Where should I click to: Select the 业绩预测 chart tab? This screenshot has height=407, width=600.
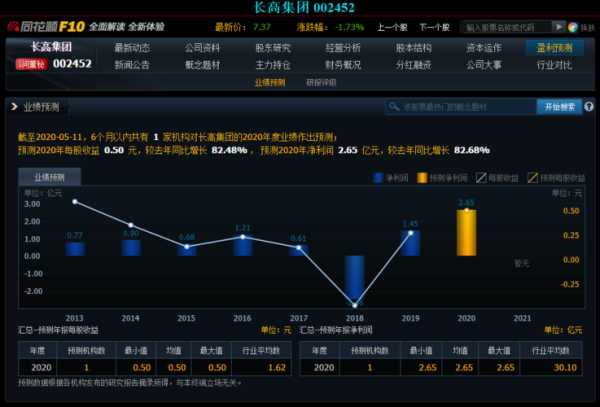pyautogui.click(x=49, y=177)
